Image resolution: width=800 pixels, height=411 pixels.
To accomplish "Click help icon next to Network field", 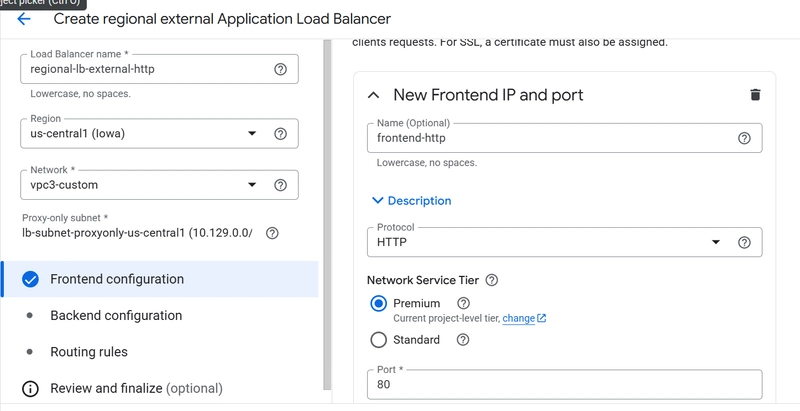I will (280, 185).
